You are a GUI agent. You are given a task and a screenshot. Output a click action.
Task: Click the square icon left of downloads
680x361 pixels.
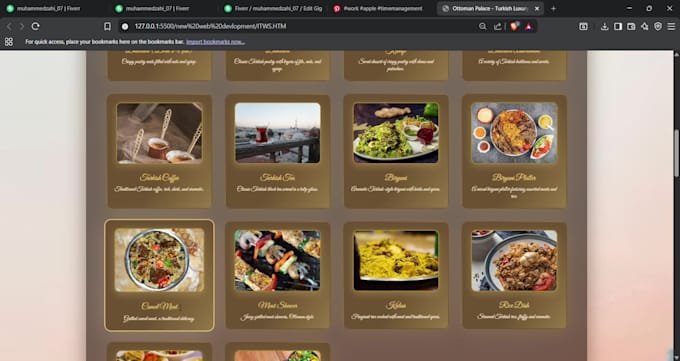[583, 26]
